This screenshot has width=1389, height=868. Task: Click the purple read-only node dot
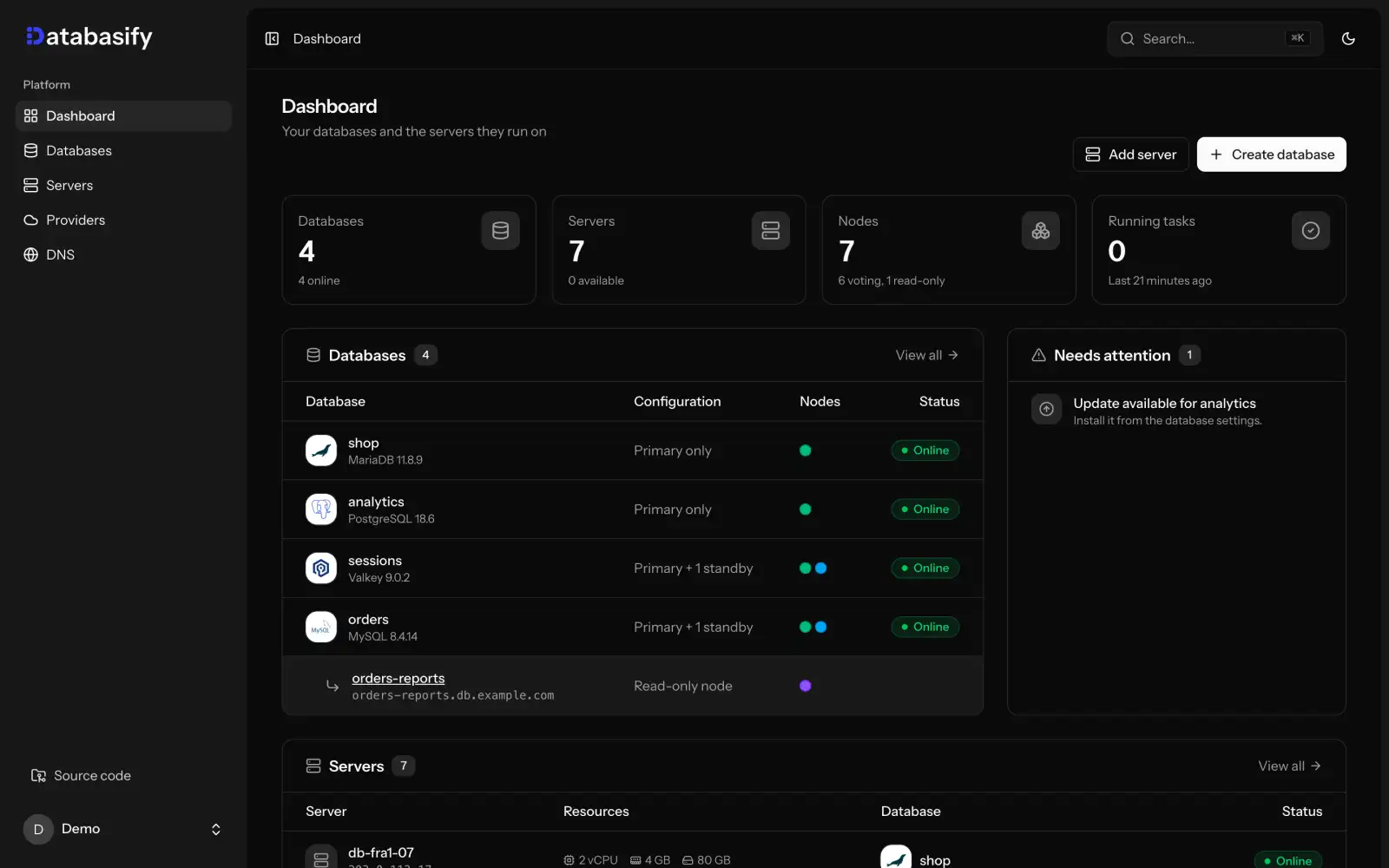(805, 686)
